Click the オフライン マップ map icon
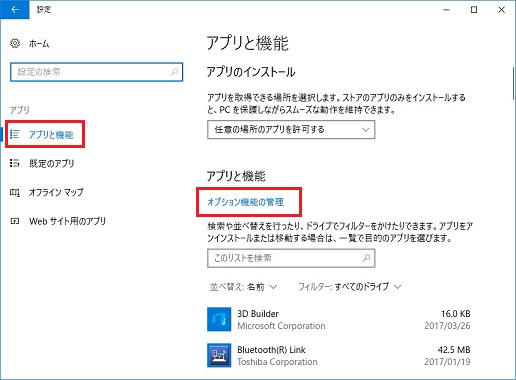Screen dimensions: 516x380 (x=15, y=192)
